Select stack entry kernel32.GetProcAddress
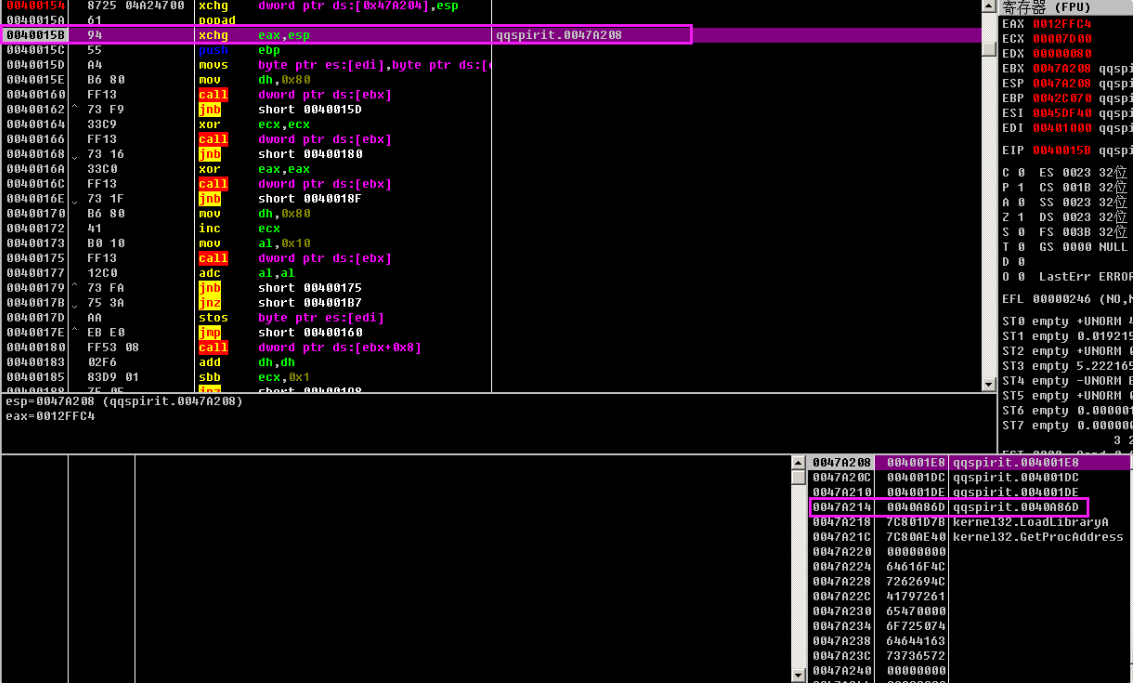Viewport: 1133px width, 684px height. 1037,537
